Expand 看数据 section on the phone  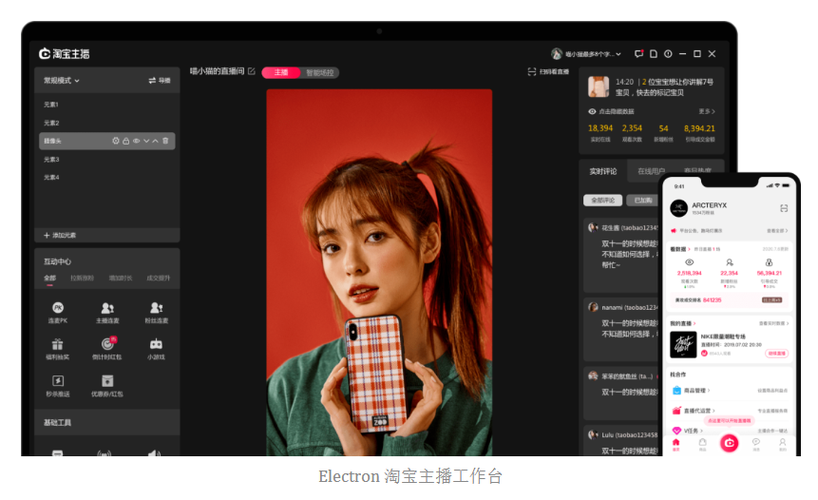(x=680, y=249)
